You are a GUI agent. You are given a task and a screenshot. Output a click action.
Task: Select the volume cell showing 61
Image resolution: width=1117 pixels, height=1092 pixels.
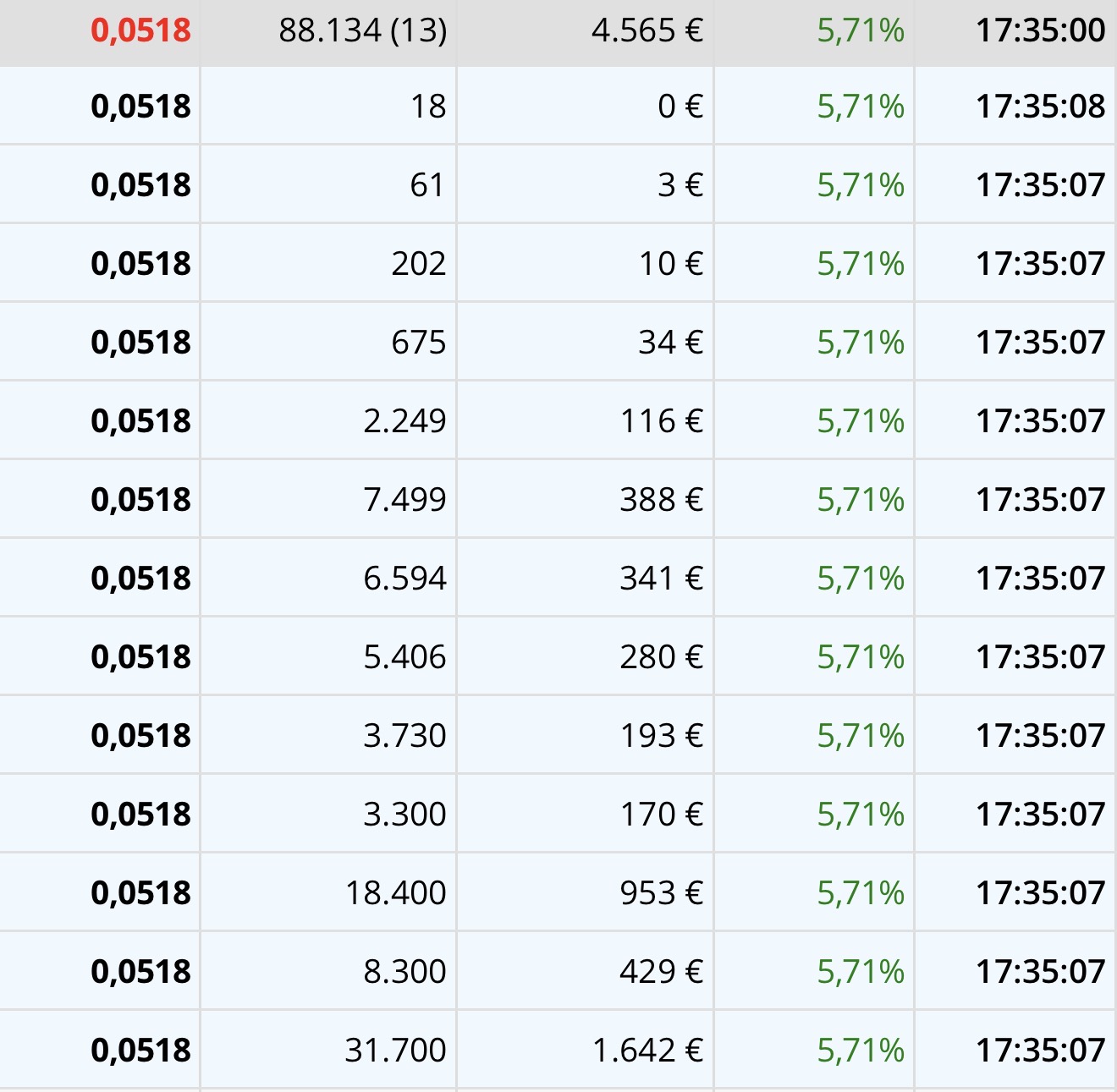click(x=427, y=185)
